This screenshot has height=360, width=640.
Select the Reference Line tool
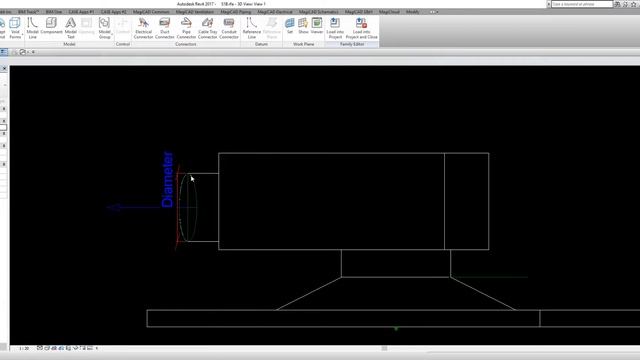251,28
